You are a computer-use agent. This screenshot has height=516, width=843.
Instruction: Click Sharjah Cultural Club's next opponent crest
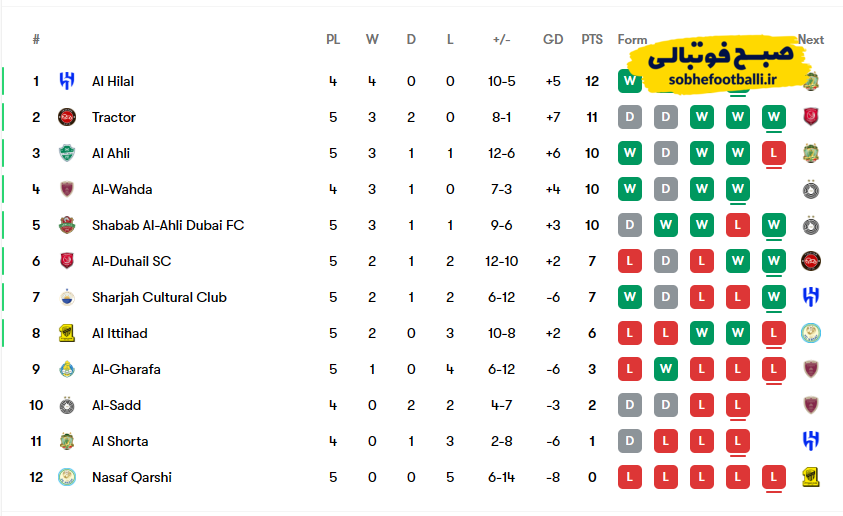tap(811, 297)
